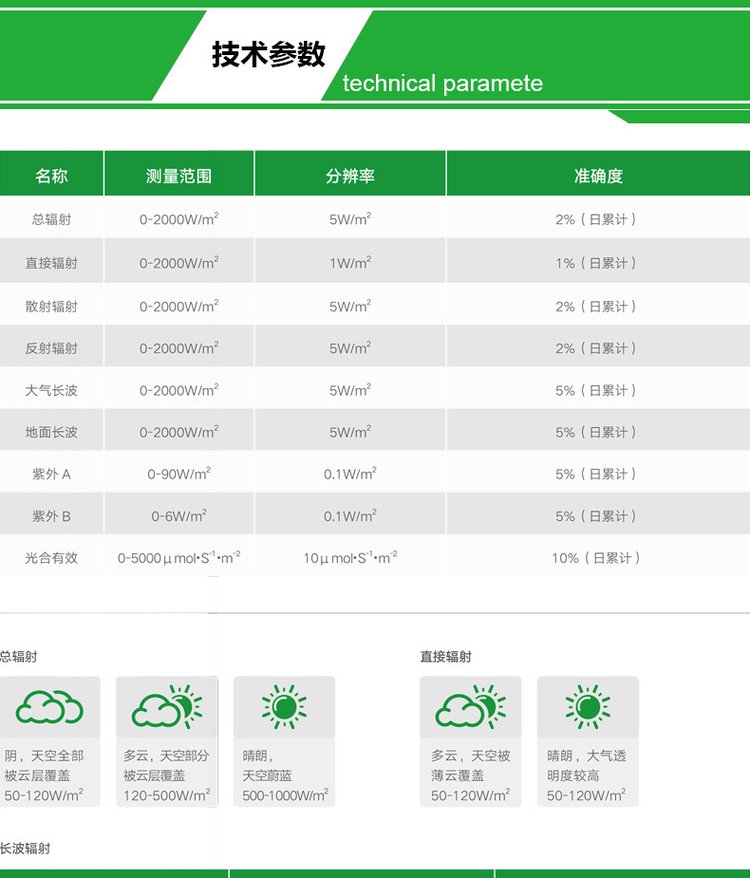750x878 pixels.
Task: Click the 'technical paramete' subtitle text
Action: 442,83
